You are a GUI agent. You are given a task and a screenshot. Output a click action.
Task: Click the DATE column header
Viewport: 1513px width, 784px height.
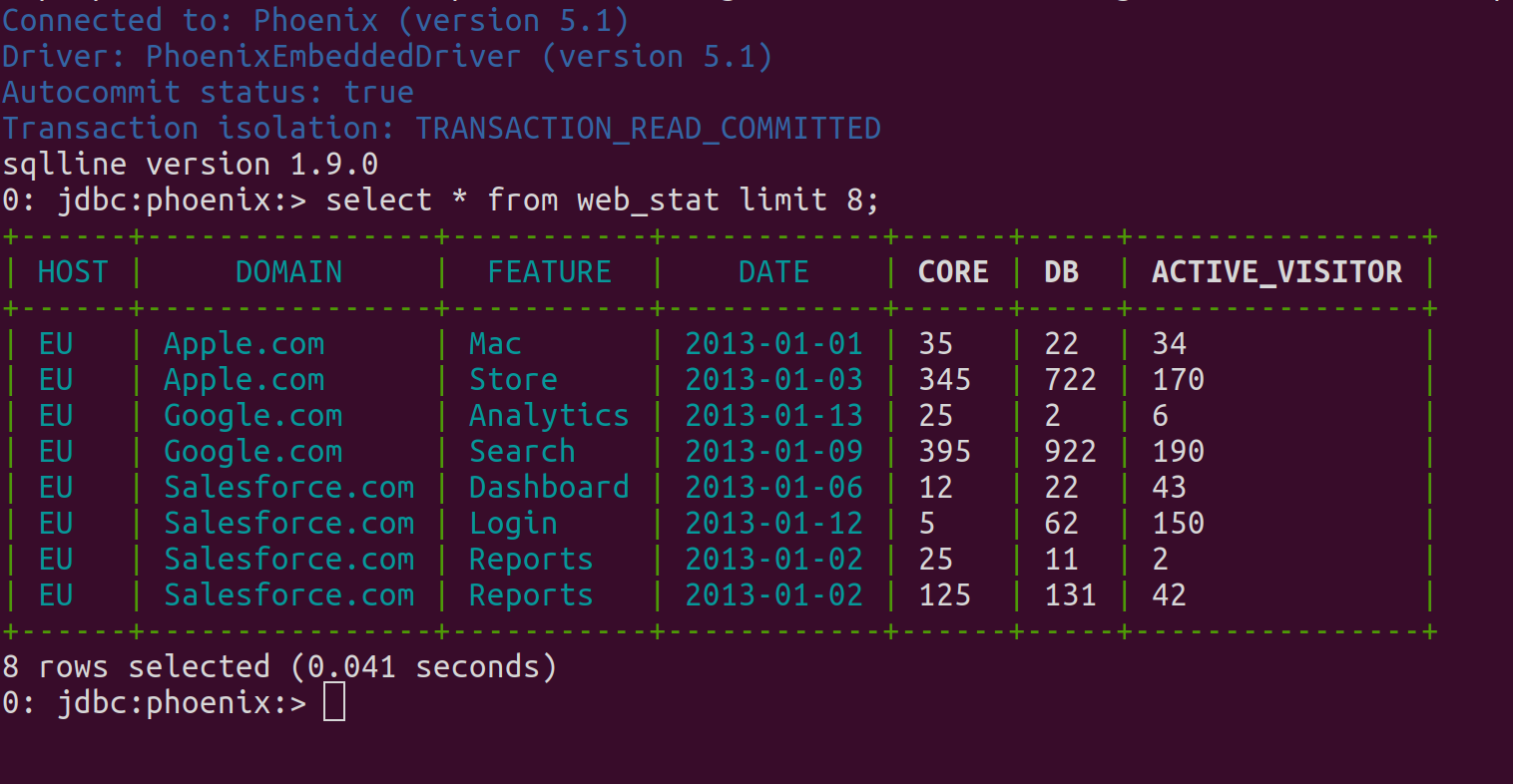(773, 272)
